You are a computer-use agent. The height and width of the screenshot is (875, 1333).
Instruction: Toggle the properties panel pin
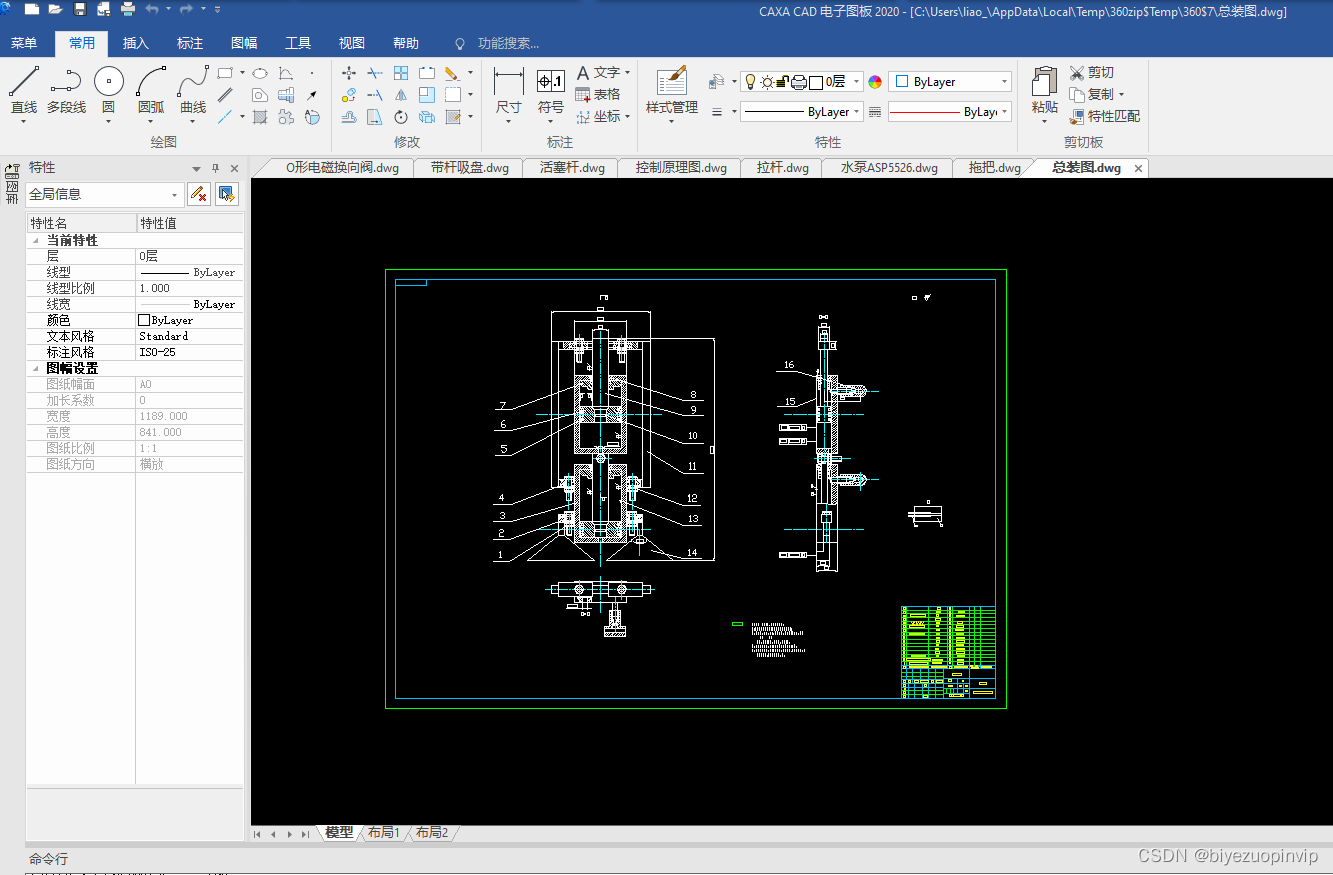(x=215, y=168)
